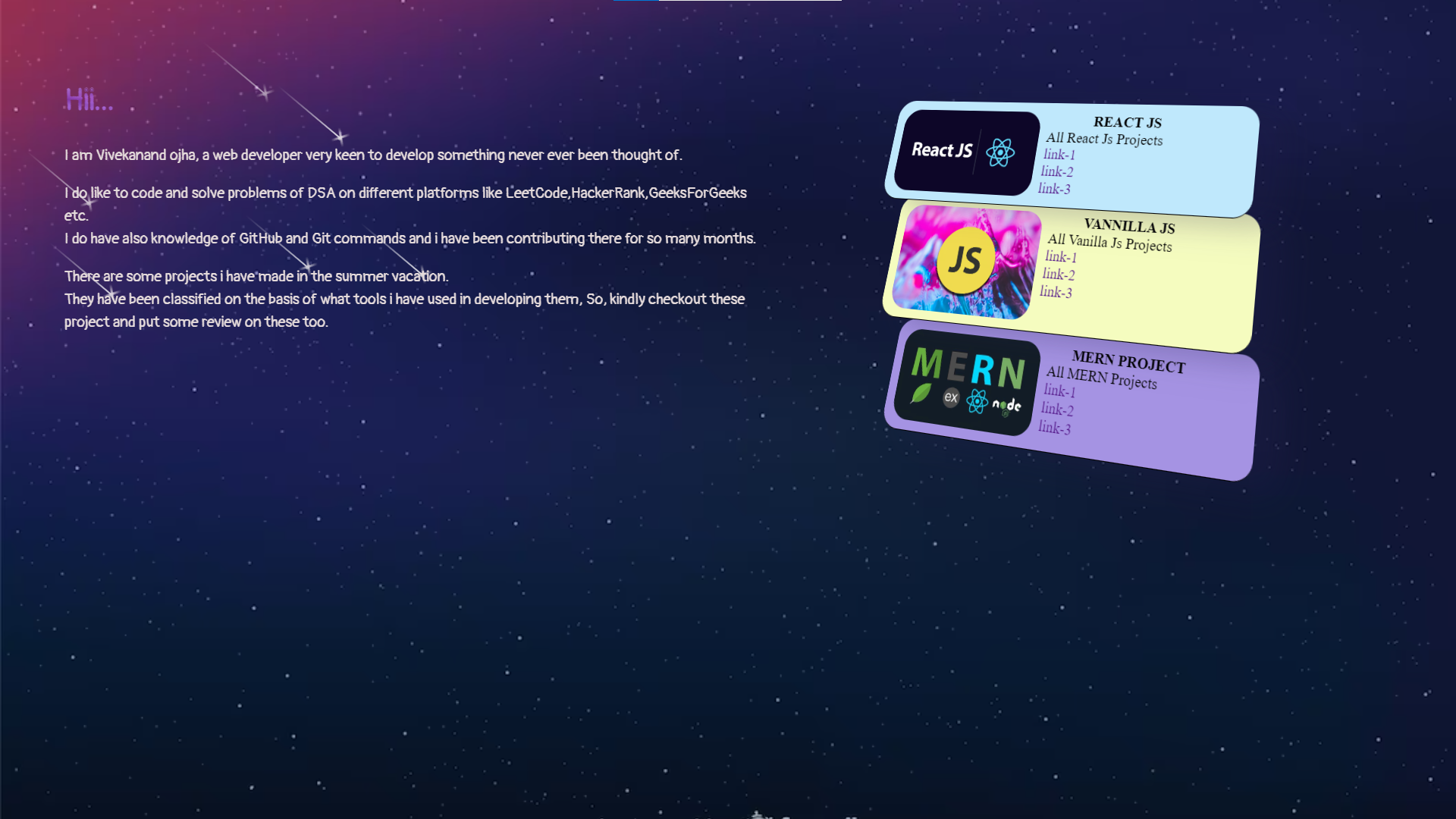Follow link-2 in the MERN Project card
The height and width of the screenshot is (819, 1456).
coord(1057,409)
